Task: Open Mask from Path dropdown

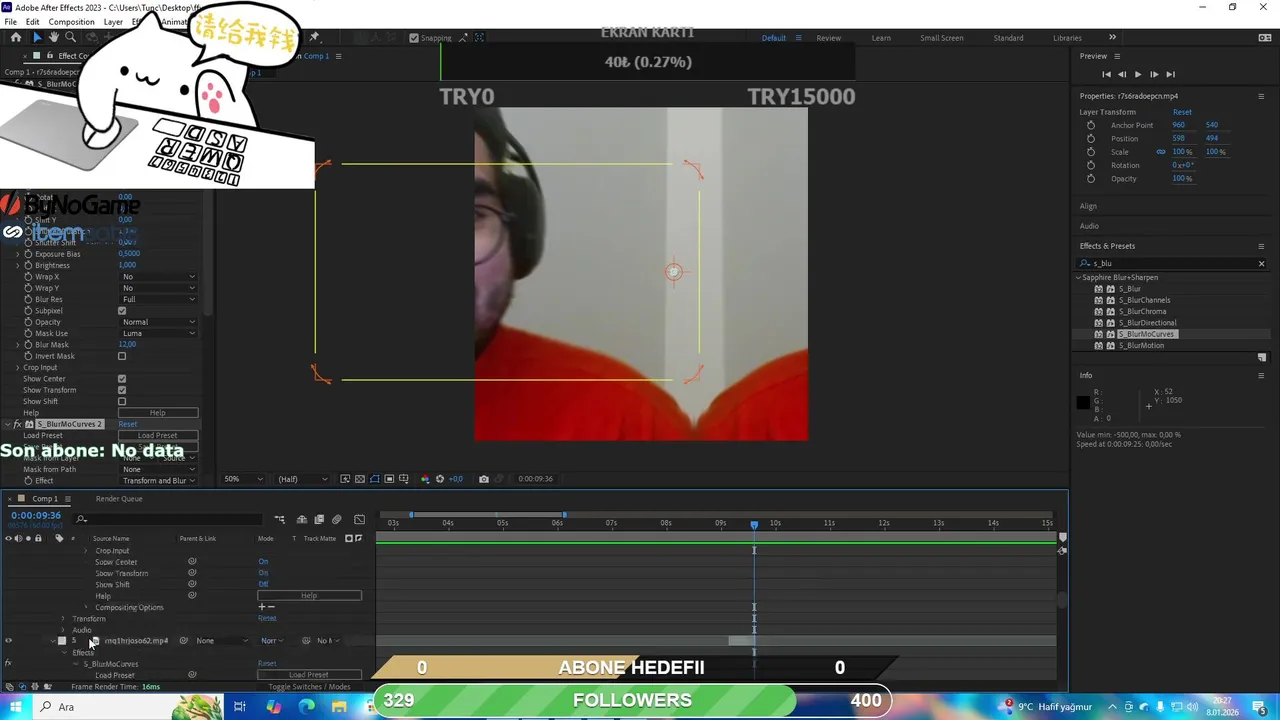Action: (158, 469)
